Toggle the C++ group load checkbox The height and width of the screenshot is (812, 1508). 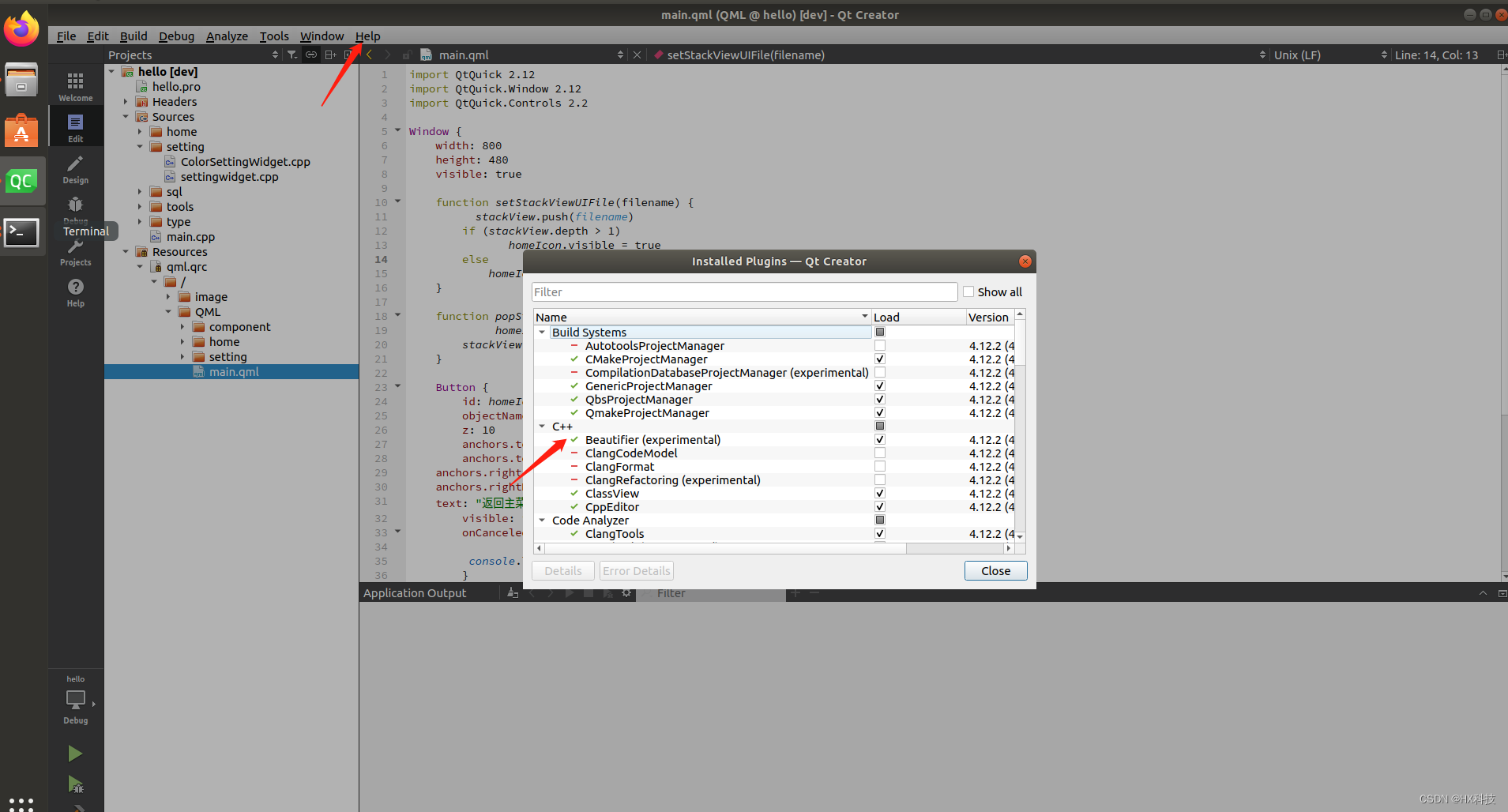(x=880, y=427)
